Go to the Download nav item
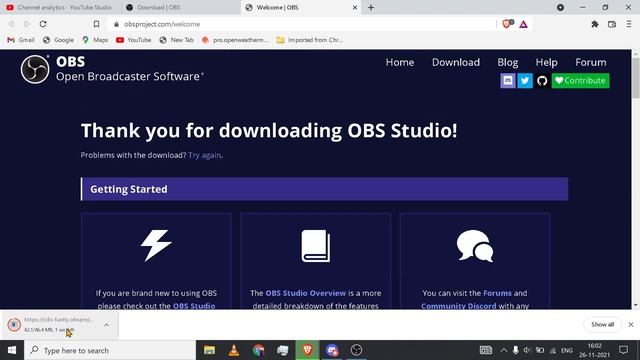 pyautogui.click(x=456, y=62)
